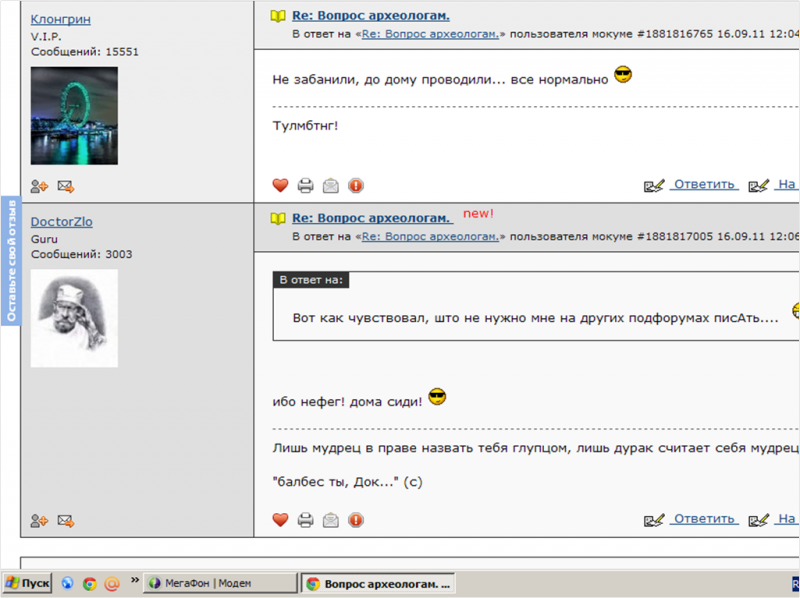This screenshot has width=800, height=598.
Task: Click the printer icon under DoctorZlo's post
Action: 305,520
